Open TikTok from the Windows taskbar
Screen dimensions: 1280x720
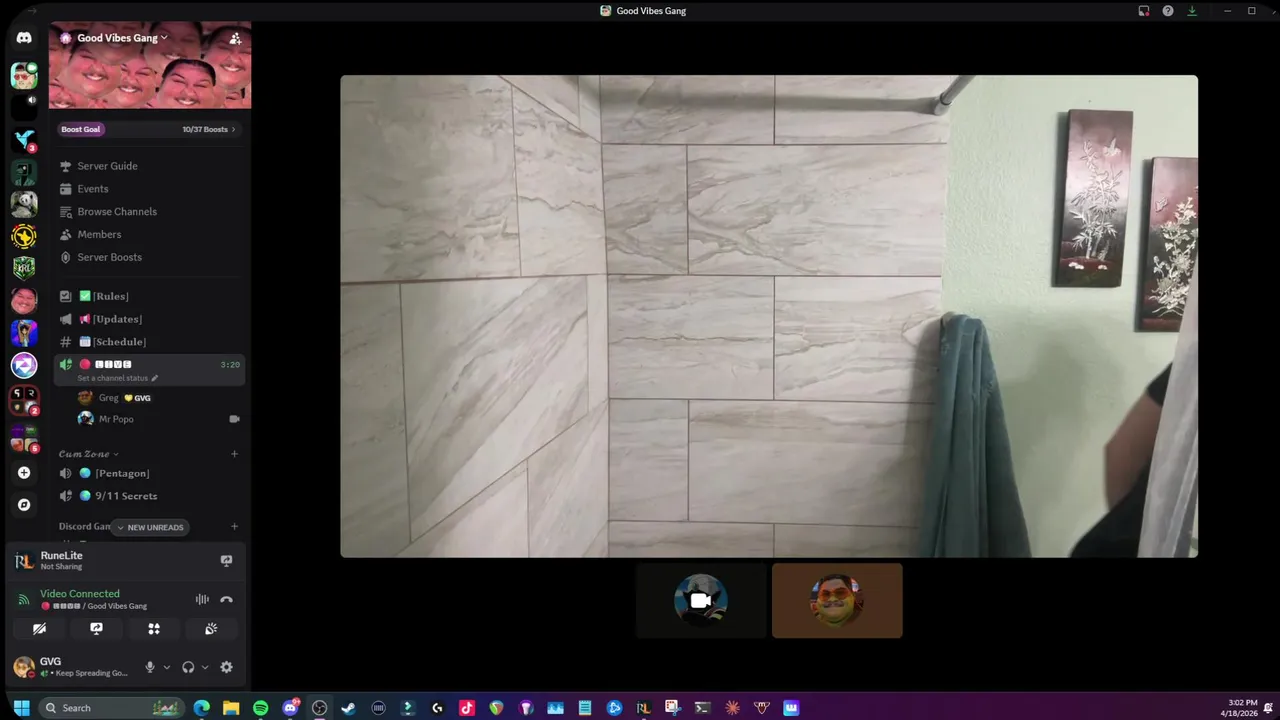467,708
